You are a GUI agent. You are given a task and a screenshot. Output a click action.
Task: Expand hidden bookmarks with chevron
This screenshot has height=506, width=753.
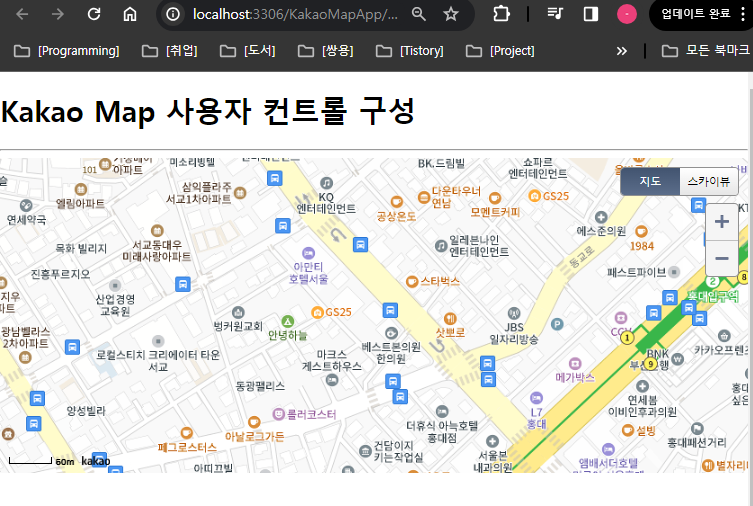point(621,51)
